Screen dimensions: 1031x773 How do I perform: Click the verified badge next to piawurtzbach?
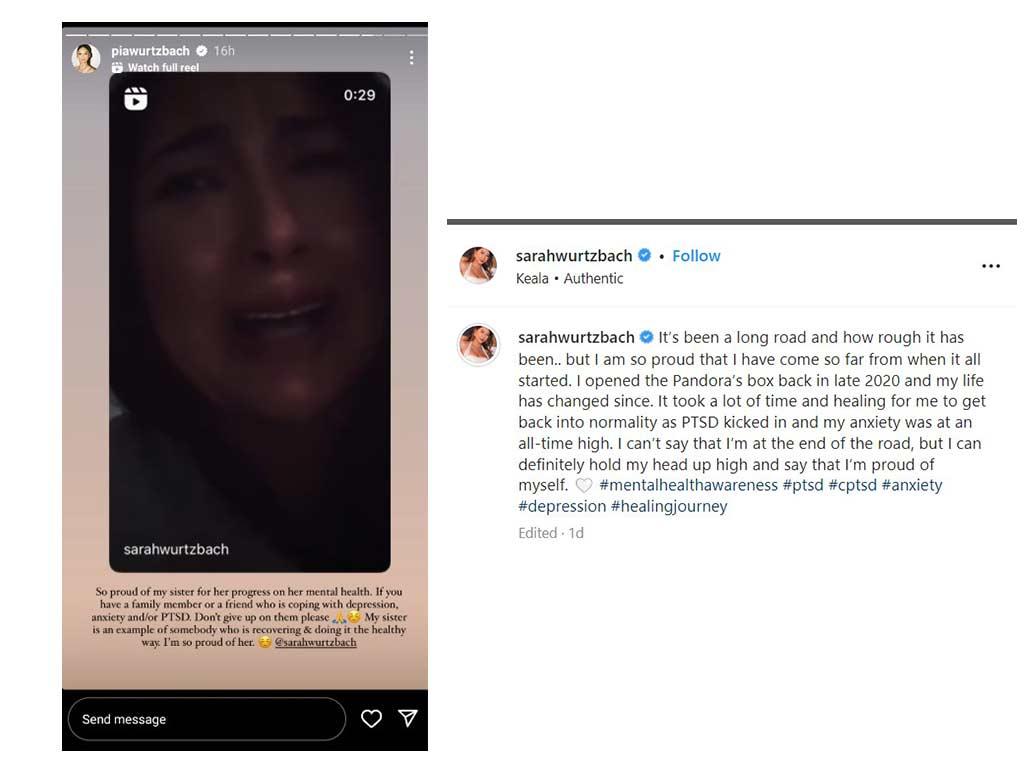202,51
